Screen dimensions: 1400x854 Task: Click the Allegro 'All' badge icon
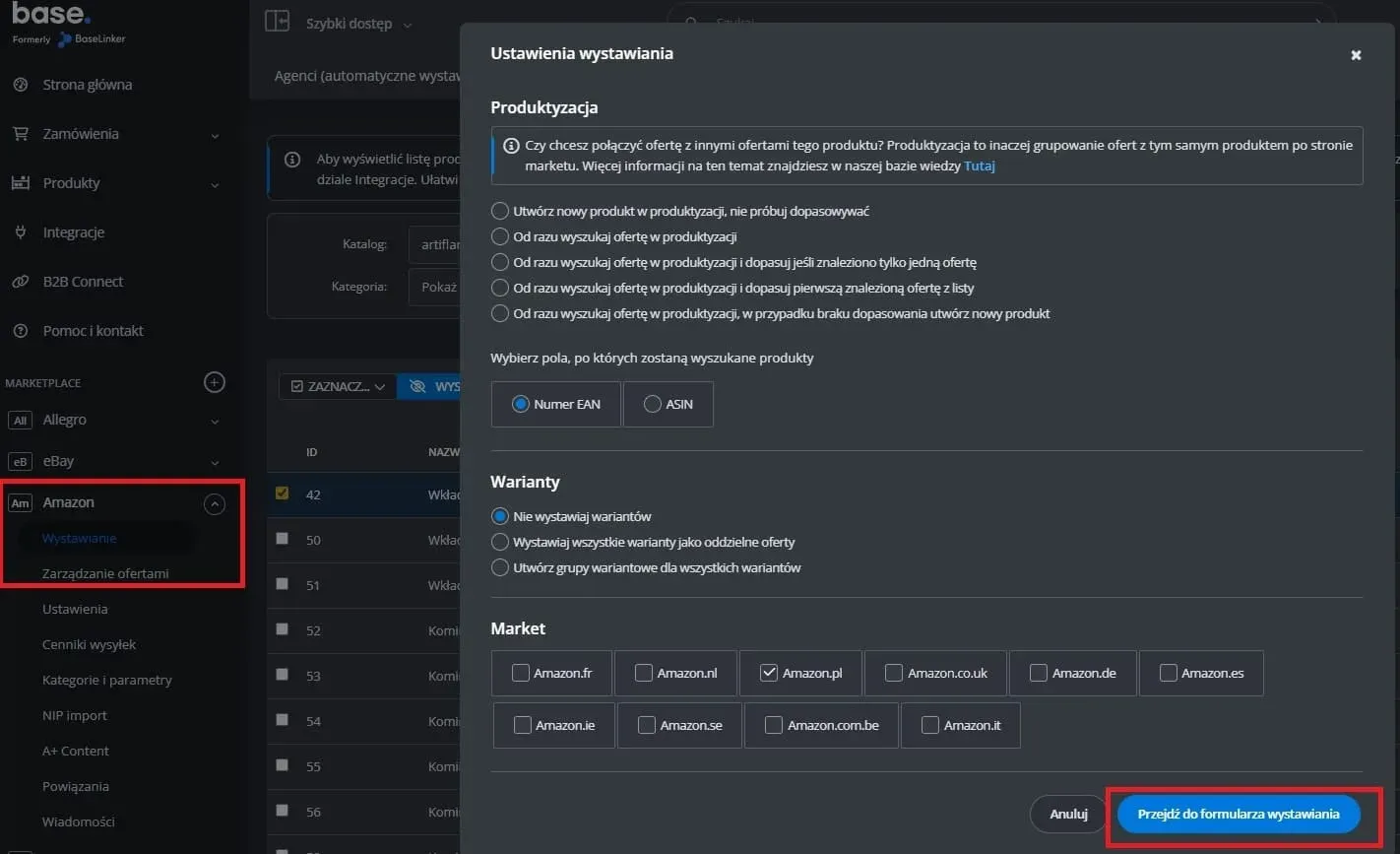coord(20,421)
